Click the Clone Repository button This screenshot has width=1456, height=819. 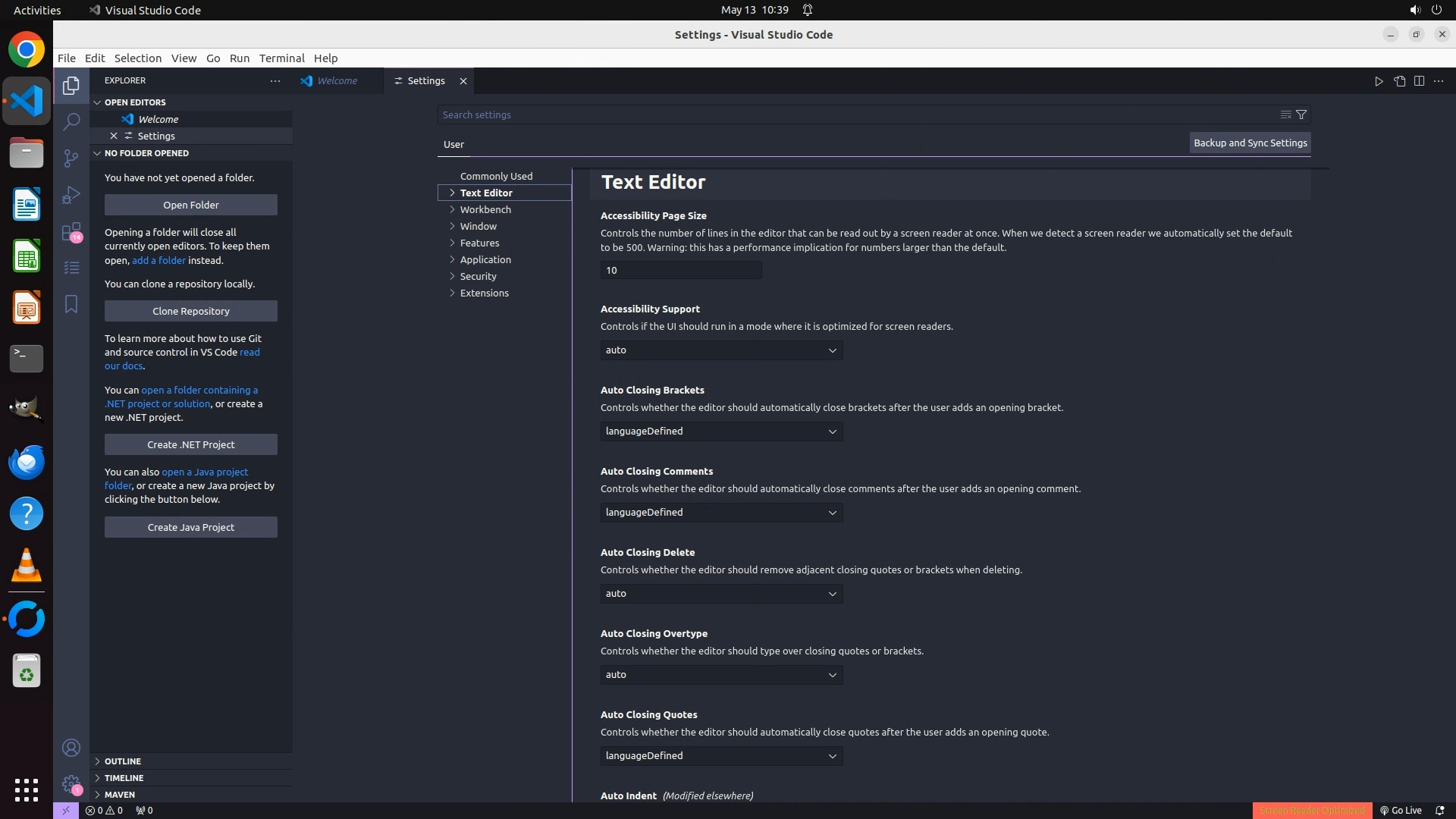click(191, 311)
